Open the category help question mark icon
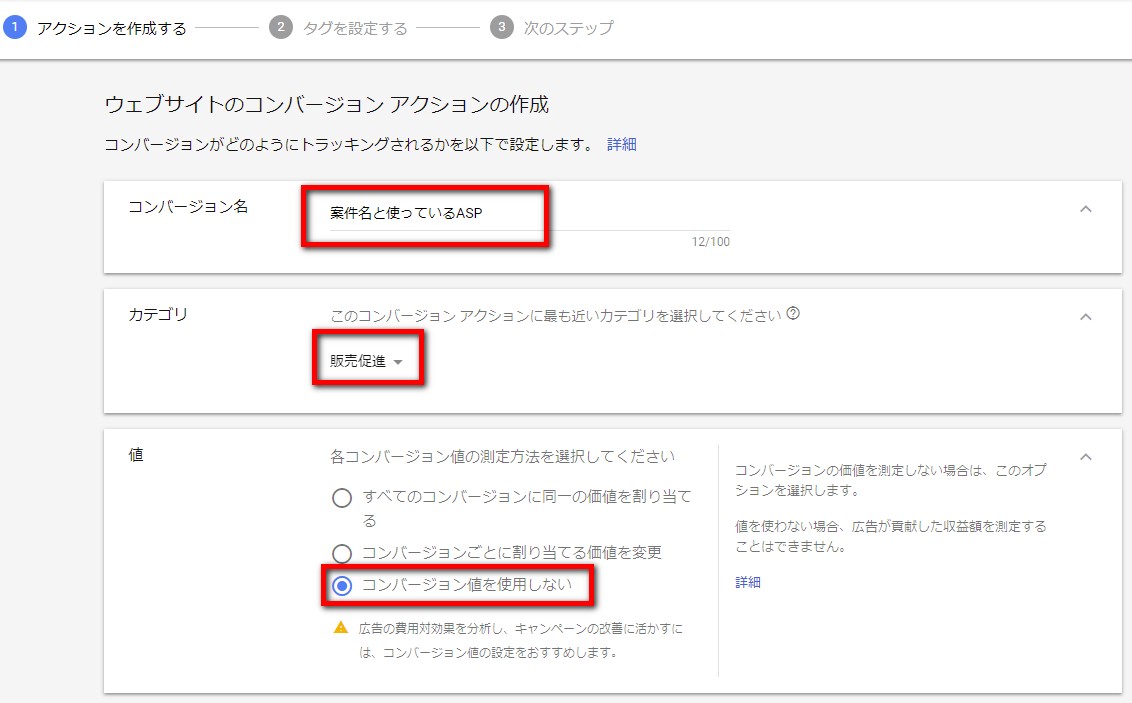The height and width of the screenshot is (703, 1132). coord(793,314)
